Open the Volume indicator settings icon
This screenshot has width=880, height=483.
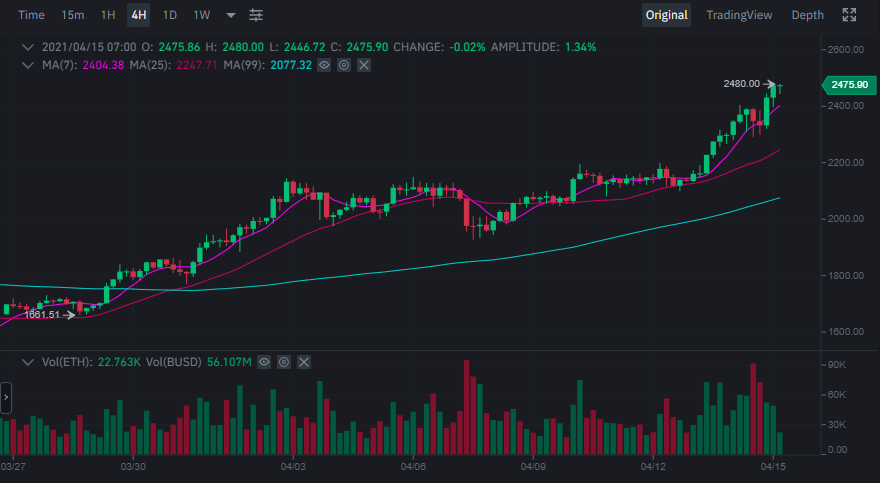click(284, 361)
